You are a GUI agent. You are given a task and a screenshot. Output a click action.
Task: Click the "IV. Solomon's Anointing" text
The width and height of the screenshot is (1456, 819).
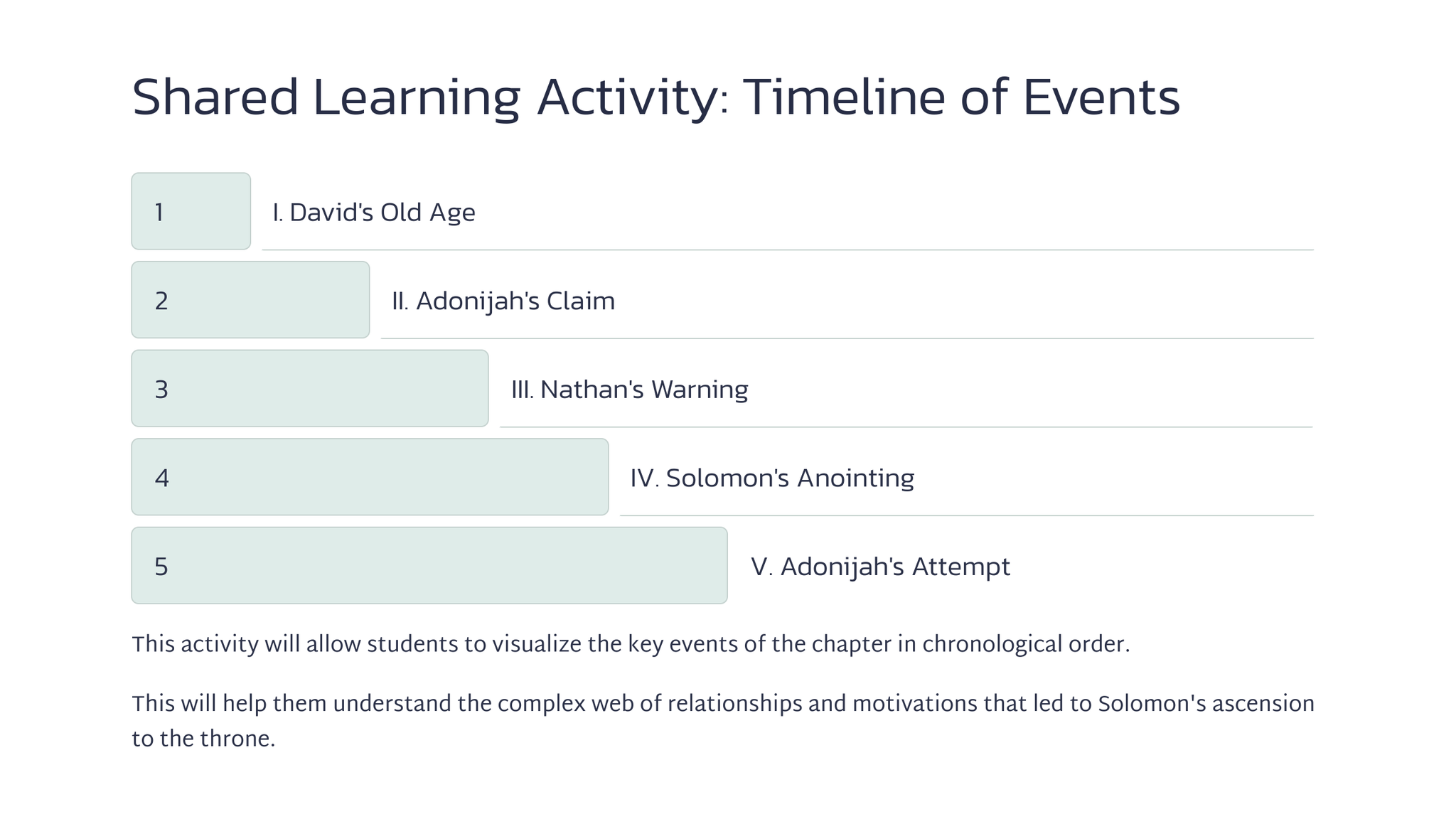772,478
